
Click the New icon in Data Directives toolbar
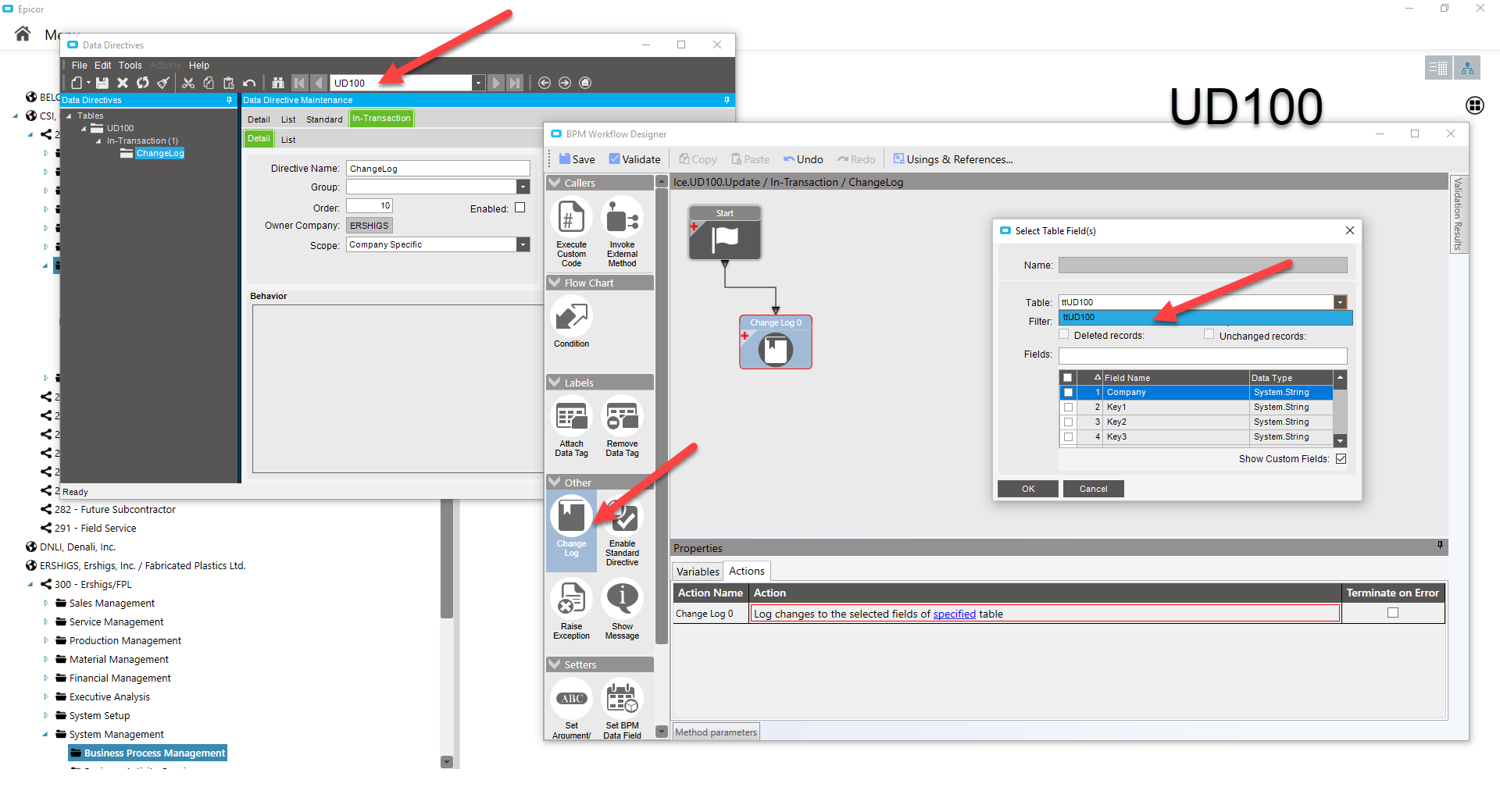77,83
